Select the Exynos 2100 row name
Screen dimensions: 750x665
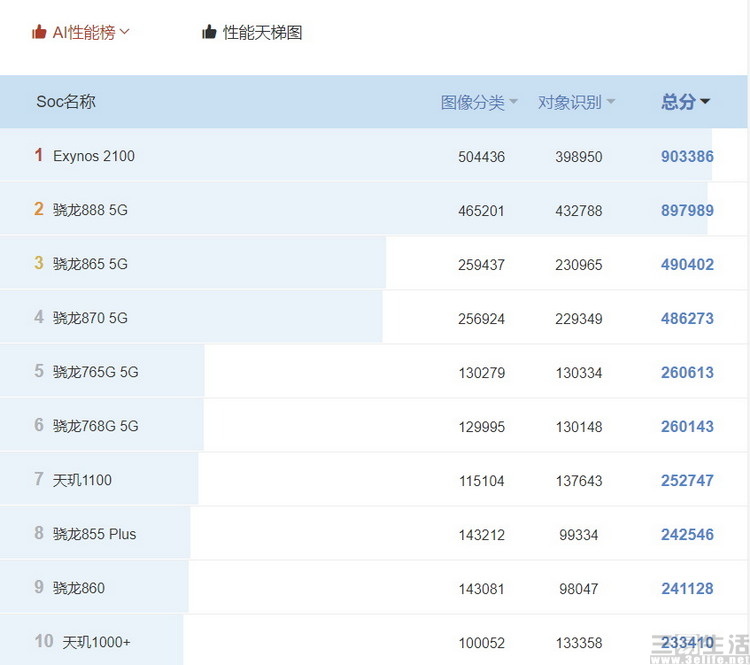(x=94, y=156)
